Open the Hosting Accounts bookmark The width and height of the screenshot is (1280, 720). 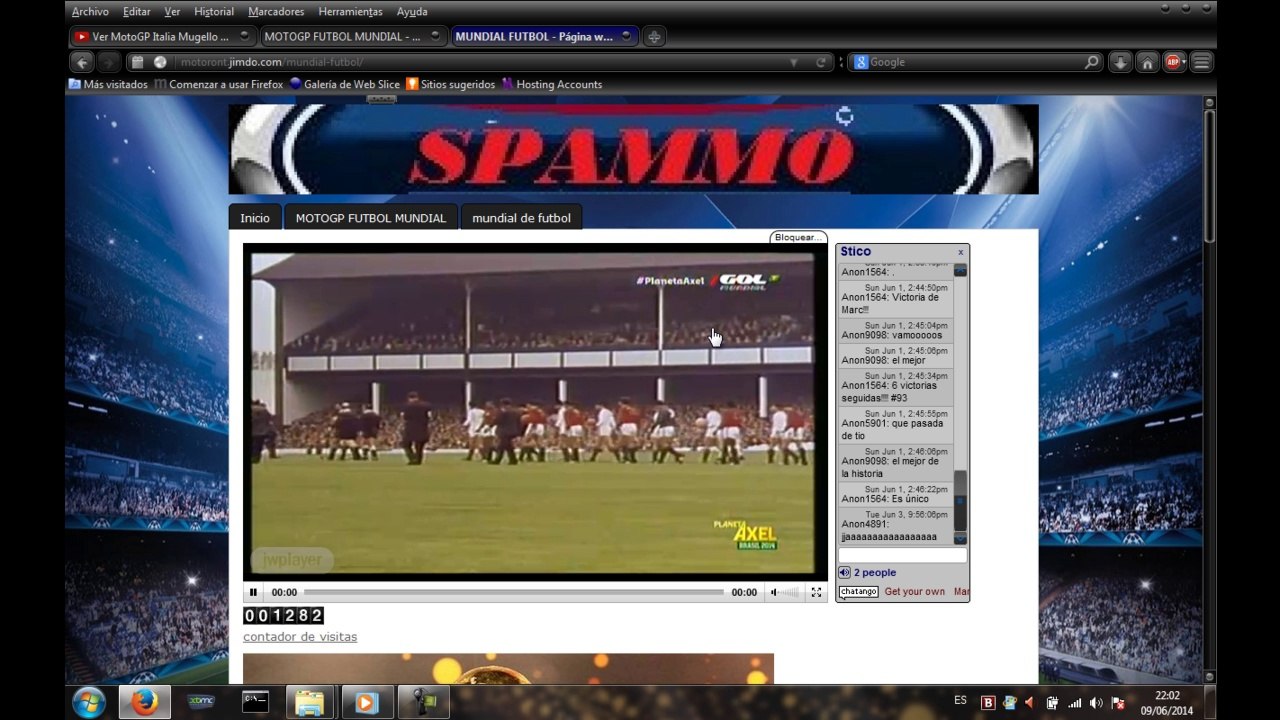pyautogui.click(x=552, y=85)
